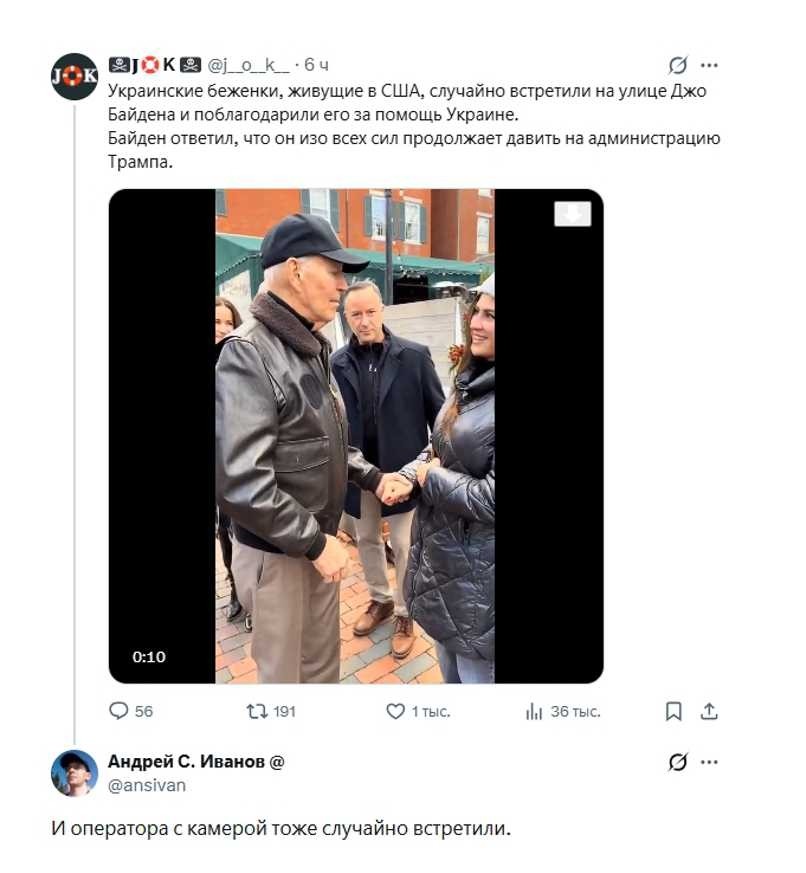Visit the @ansivan handle link
This screenshot has width=806, height=873.
tap(147, 785)
